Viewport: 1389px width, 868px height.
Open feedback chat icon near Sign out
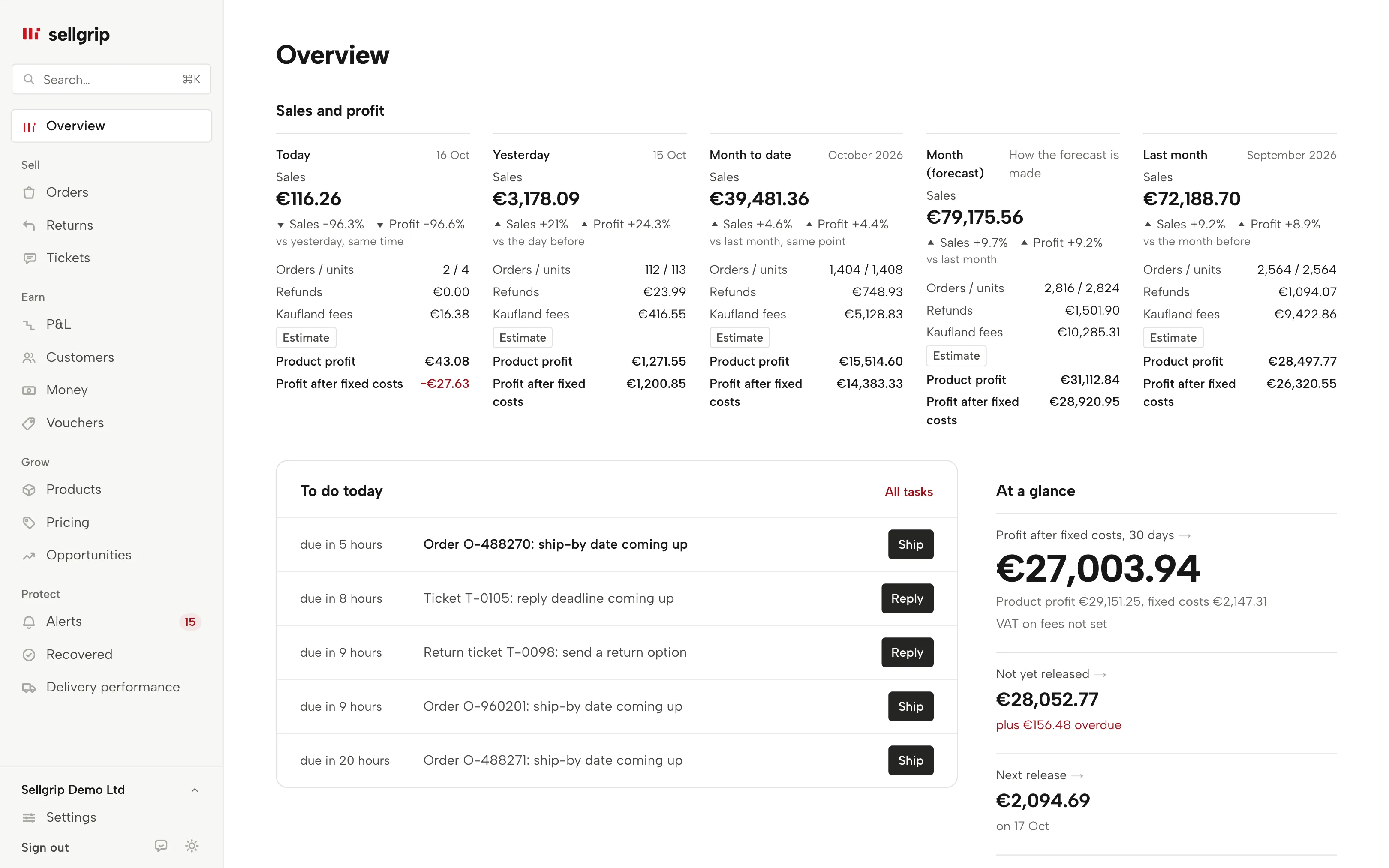[x=161, y=846]
